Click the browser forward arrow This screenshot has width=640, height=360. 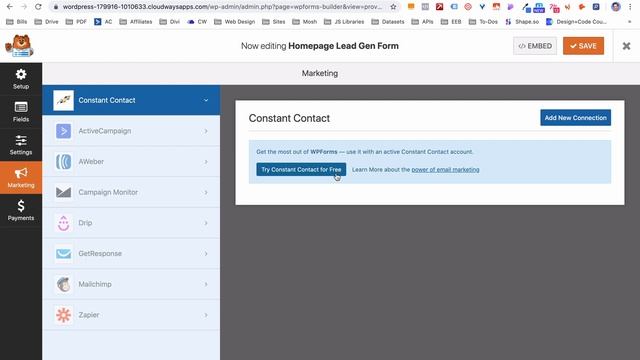point(24,7)
